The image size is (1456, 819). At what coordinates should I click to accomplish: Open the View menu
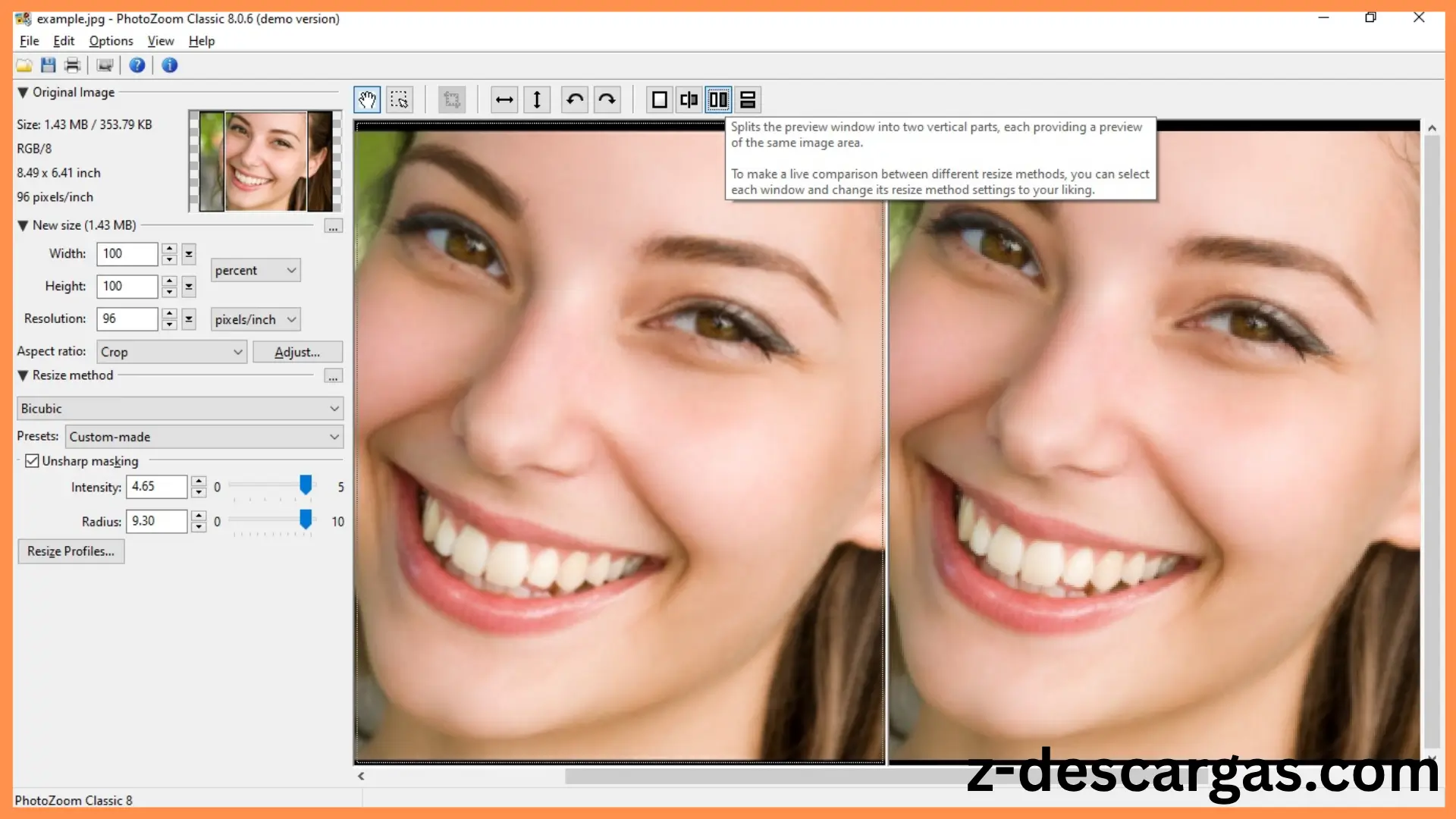(161, 41)
